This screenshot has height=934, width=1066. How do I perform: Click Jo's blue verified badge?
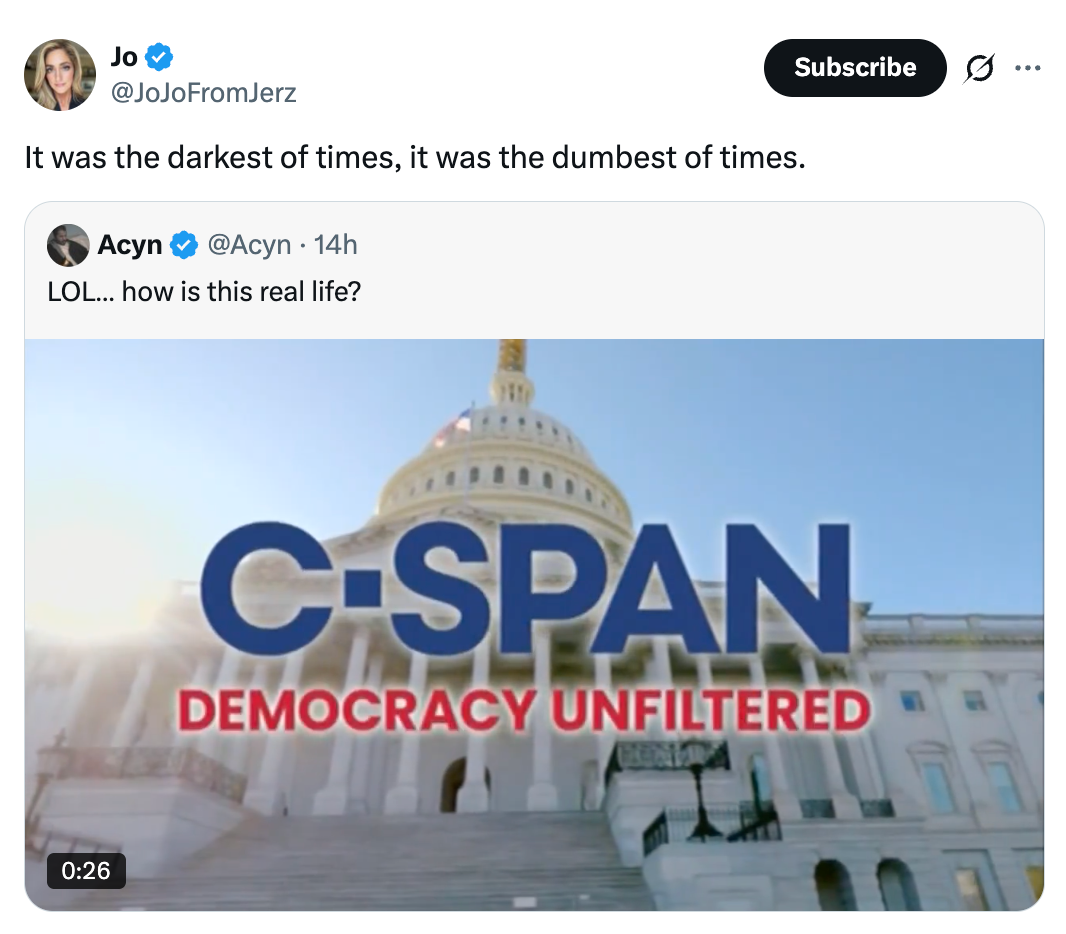click(x=160, y=56)
